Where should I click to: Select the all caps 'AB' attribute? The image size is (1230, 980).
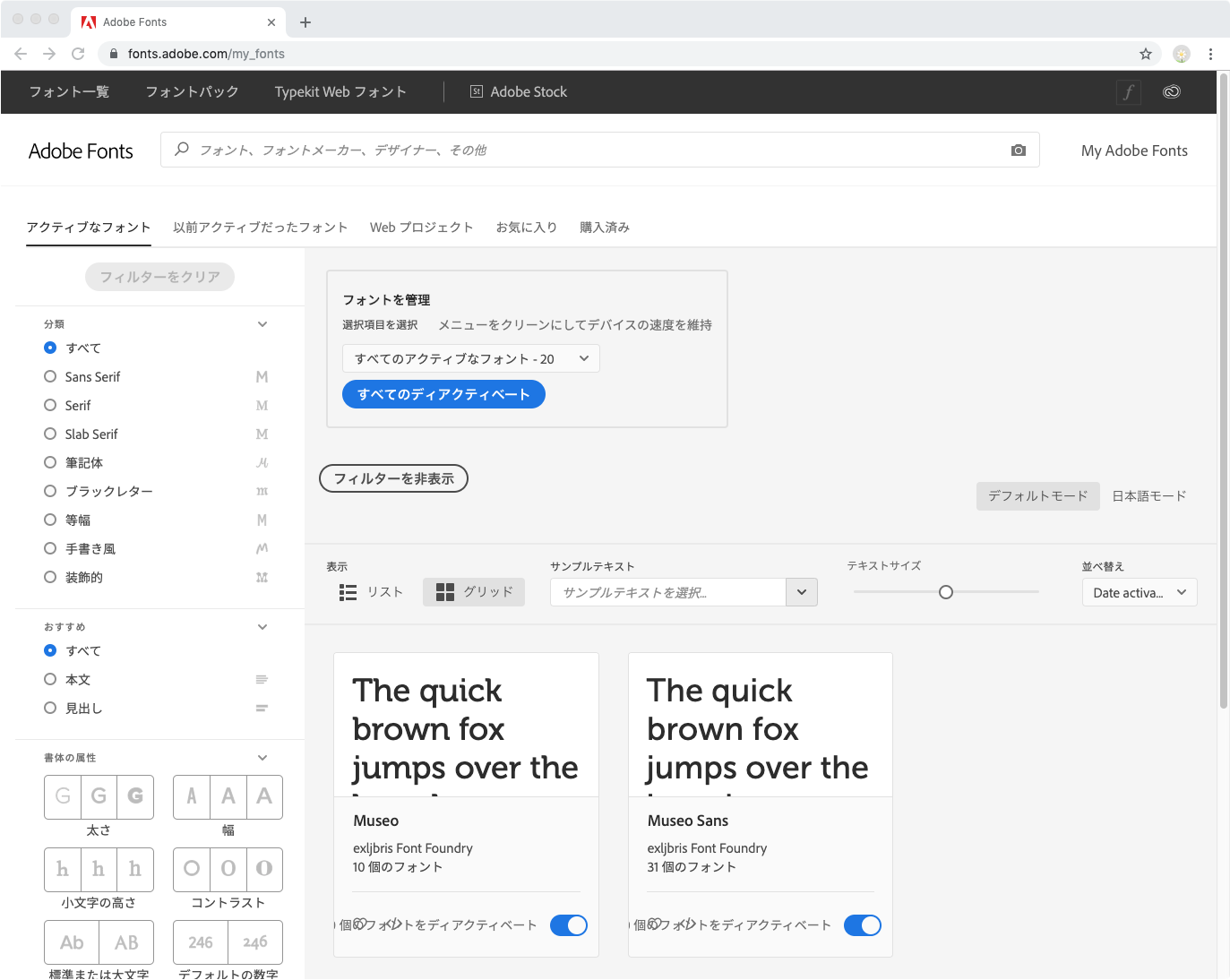pyautogui.click(x=126, y=942)
